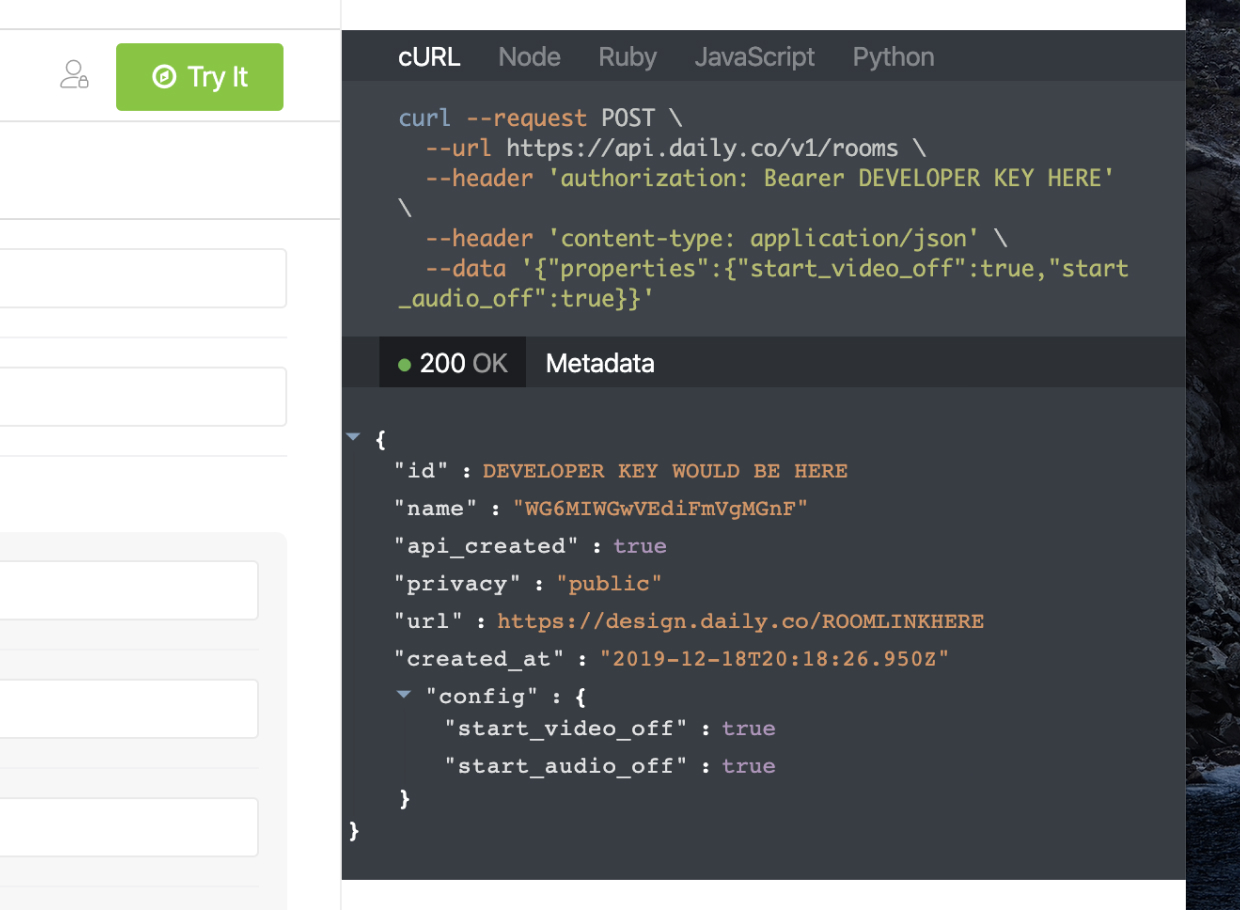The height and width of the screenshot is (910, 1240).
Task: Switch to the cURL code tab
Action: click(429, 57)
